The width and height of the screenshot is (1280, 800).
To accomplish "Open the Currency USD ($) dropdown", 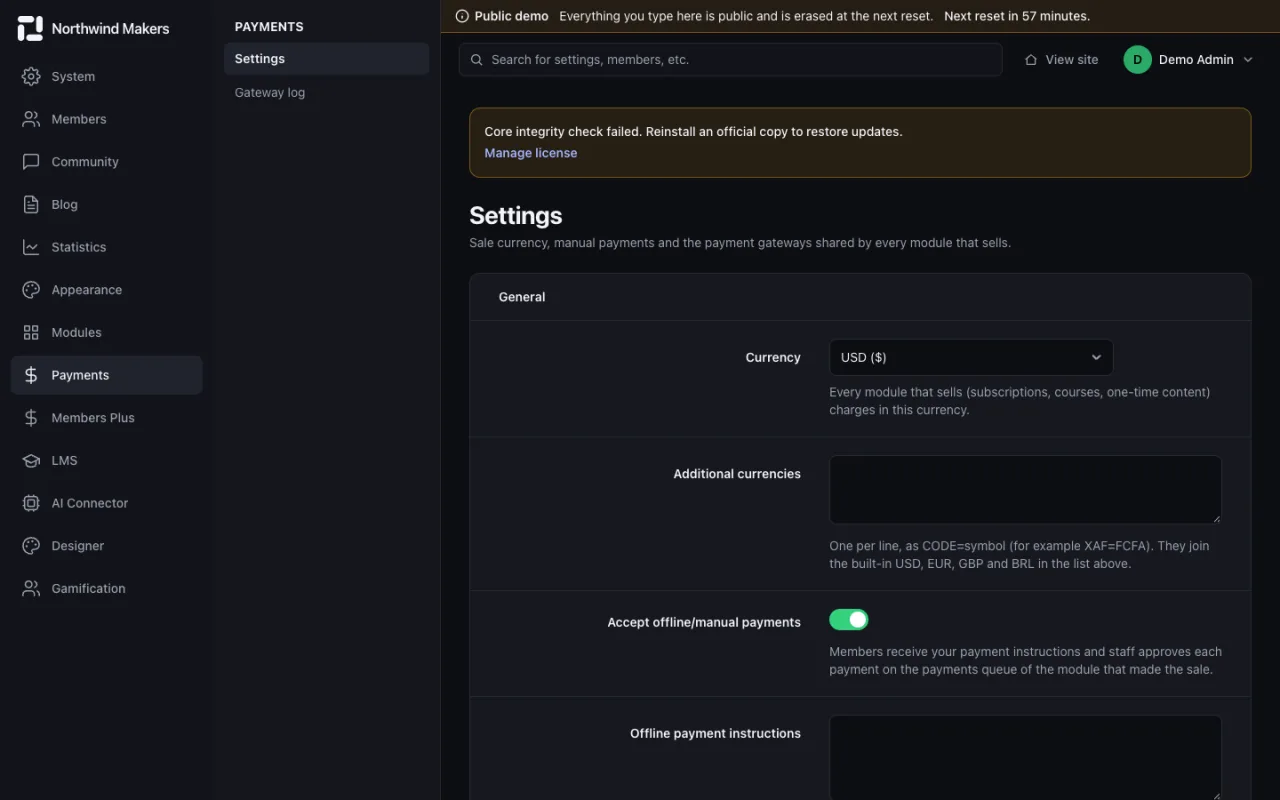I will tap(971, 357).
